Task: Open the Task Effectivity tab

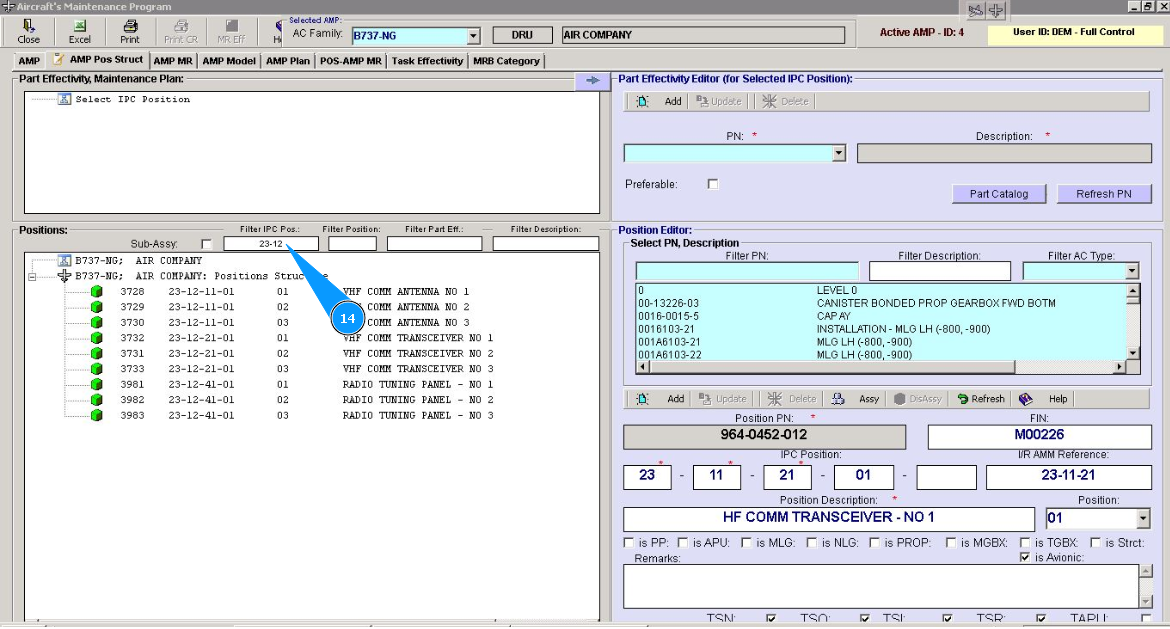Action: click(x=427, y=61)
